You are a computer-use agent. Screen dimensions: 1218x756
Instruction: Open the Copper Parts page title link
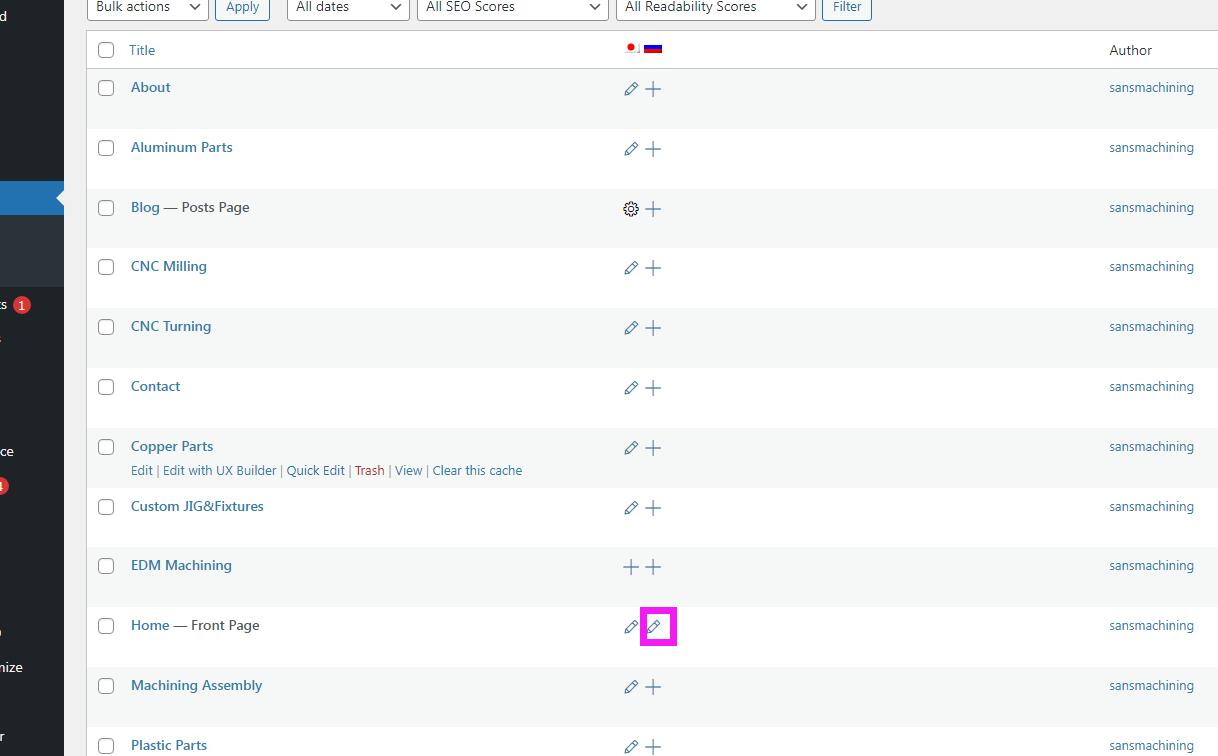click(x=172, y=446)
